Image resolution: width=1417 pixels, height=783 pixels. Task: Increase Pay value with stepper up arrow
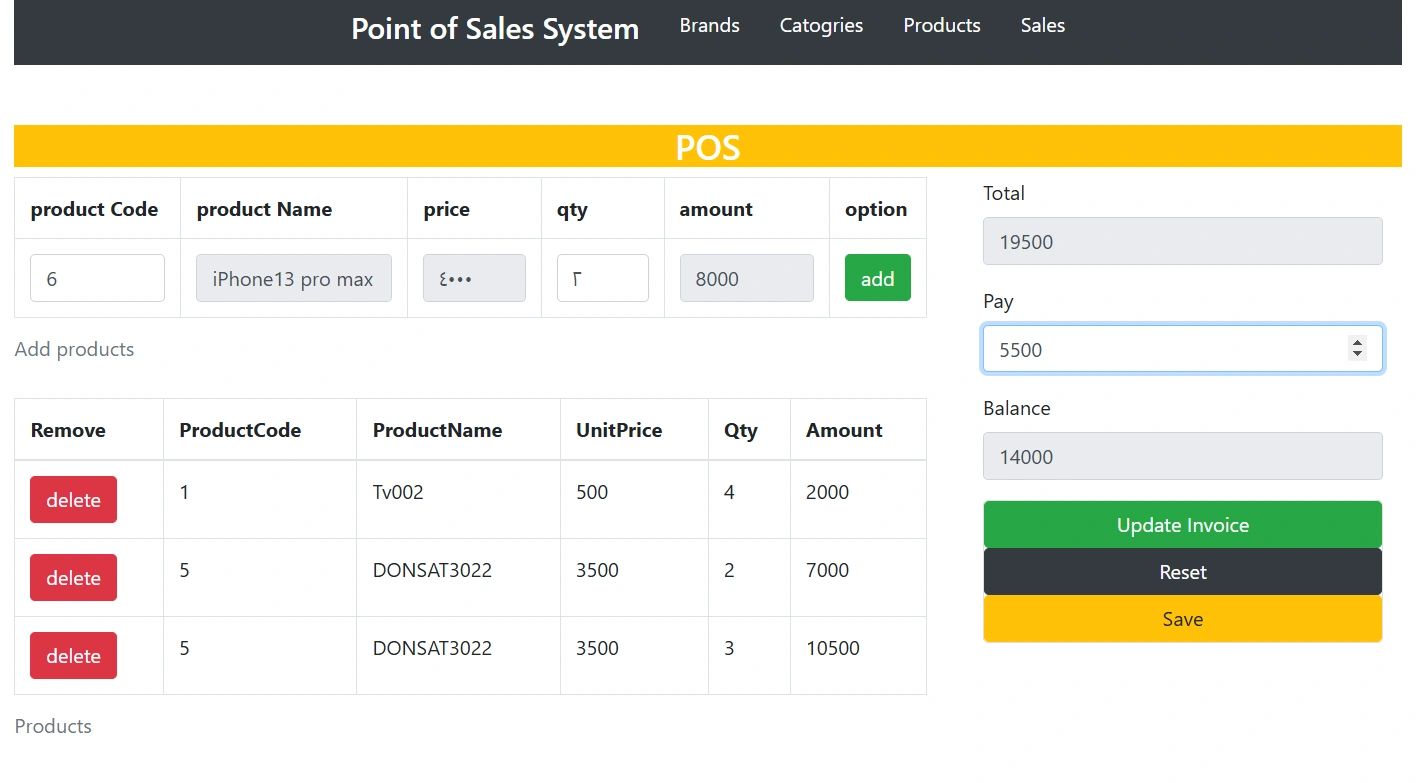point(1357,343)
